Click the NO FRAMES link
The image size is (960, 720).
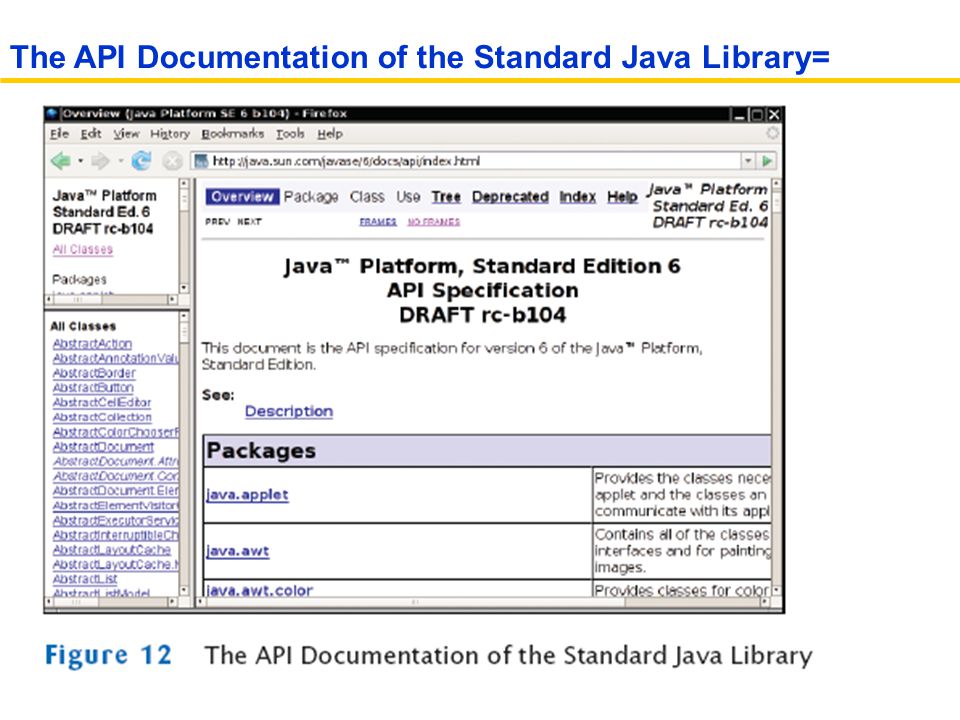click(433, 222)
